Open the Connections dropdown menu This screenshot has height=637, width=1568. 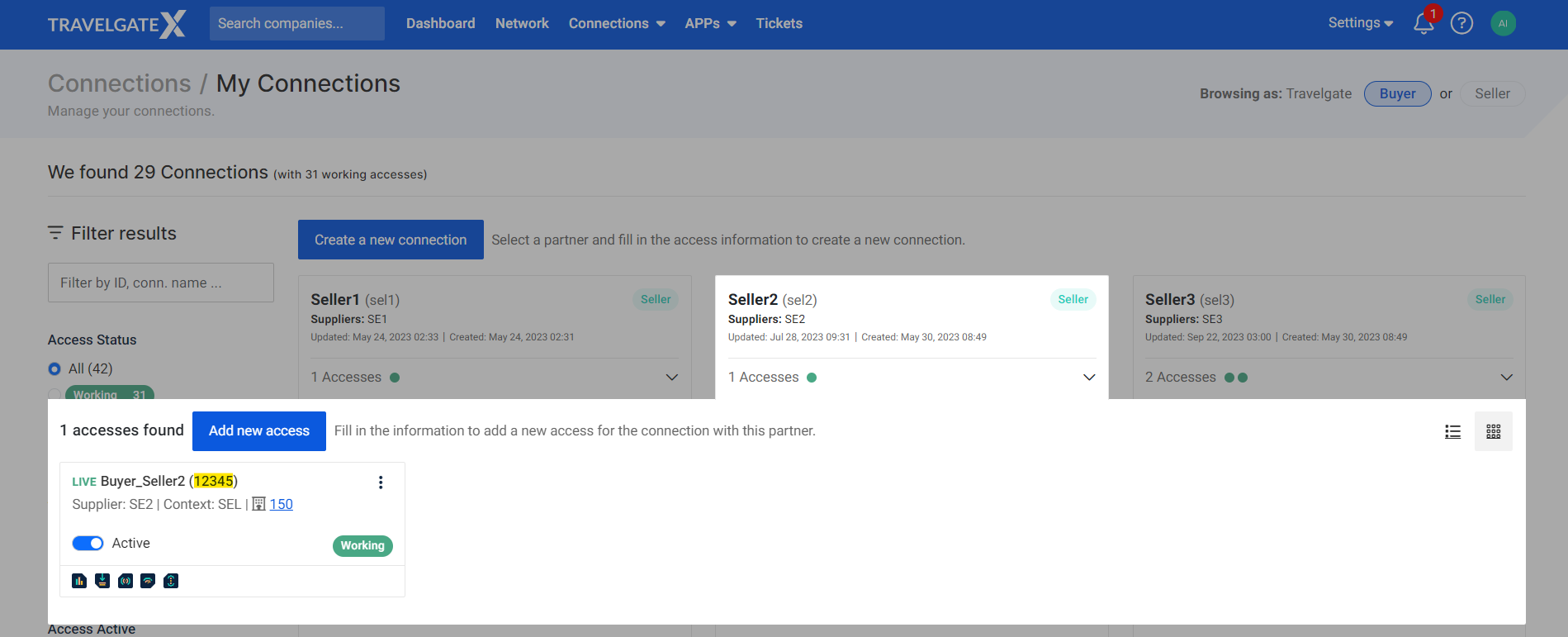pyautogui.click(x=617, y=23)
